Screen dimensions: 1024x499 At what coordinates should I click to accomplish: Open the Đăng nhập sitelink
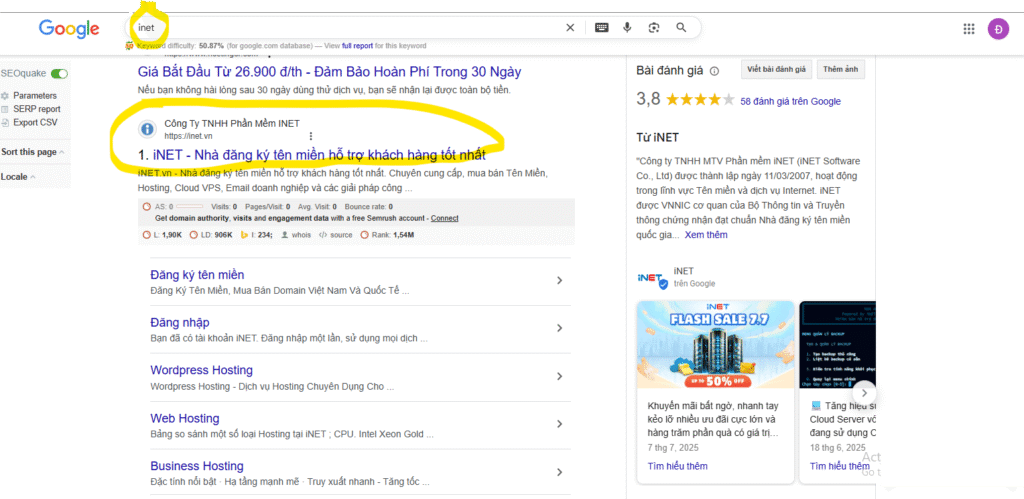click(x=180, y=323)
